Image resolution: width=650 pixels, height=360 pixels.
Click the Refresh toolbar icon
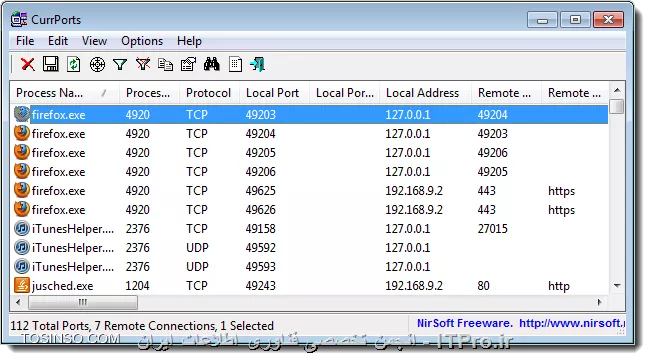[x=73, y=64]
